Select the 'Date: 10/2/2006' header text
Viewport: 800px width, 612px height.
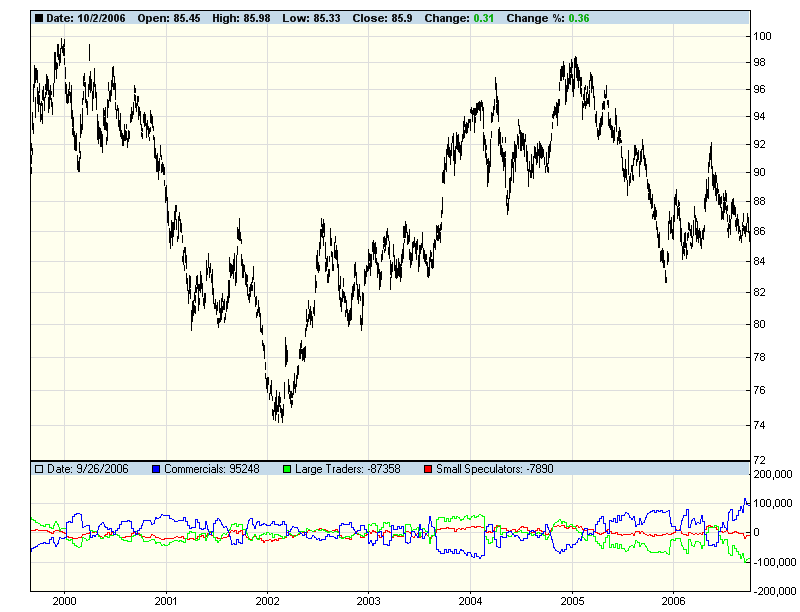click(86, 18)
